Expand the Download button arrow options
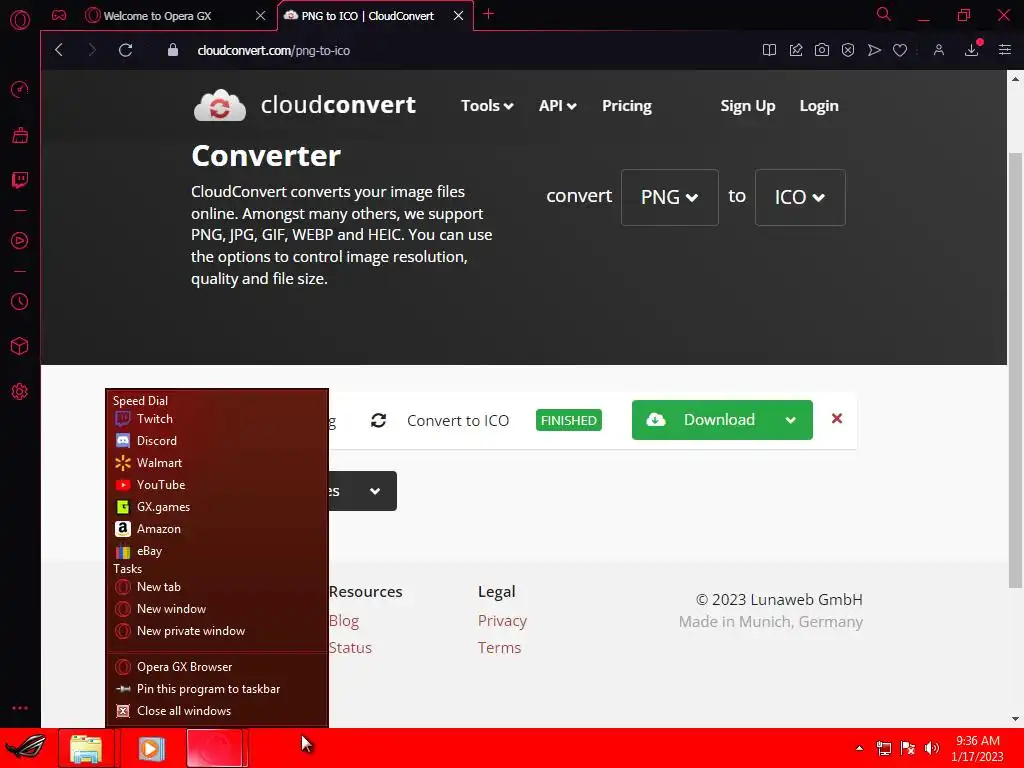This screenshot has height=768, width=1024. point(790,420)
